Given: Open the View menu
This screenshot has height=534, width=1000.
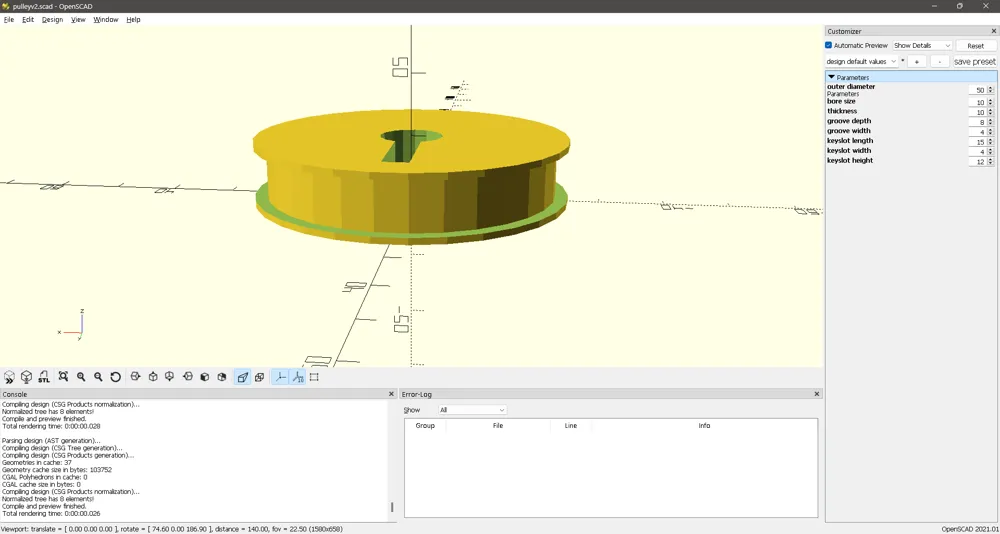Looking at the screenshot, I should point(78,20).
